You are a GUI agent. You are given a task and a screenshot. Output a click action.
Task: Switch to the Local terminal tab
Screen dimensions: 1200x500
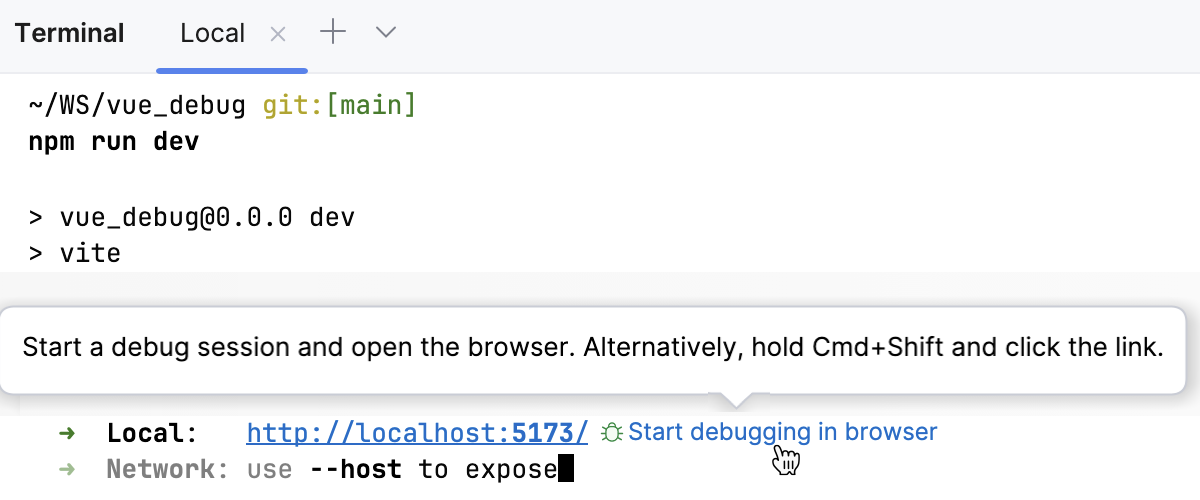click(x=212, y=33)
